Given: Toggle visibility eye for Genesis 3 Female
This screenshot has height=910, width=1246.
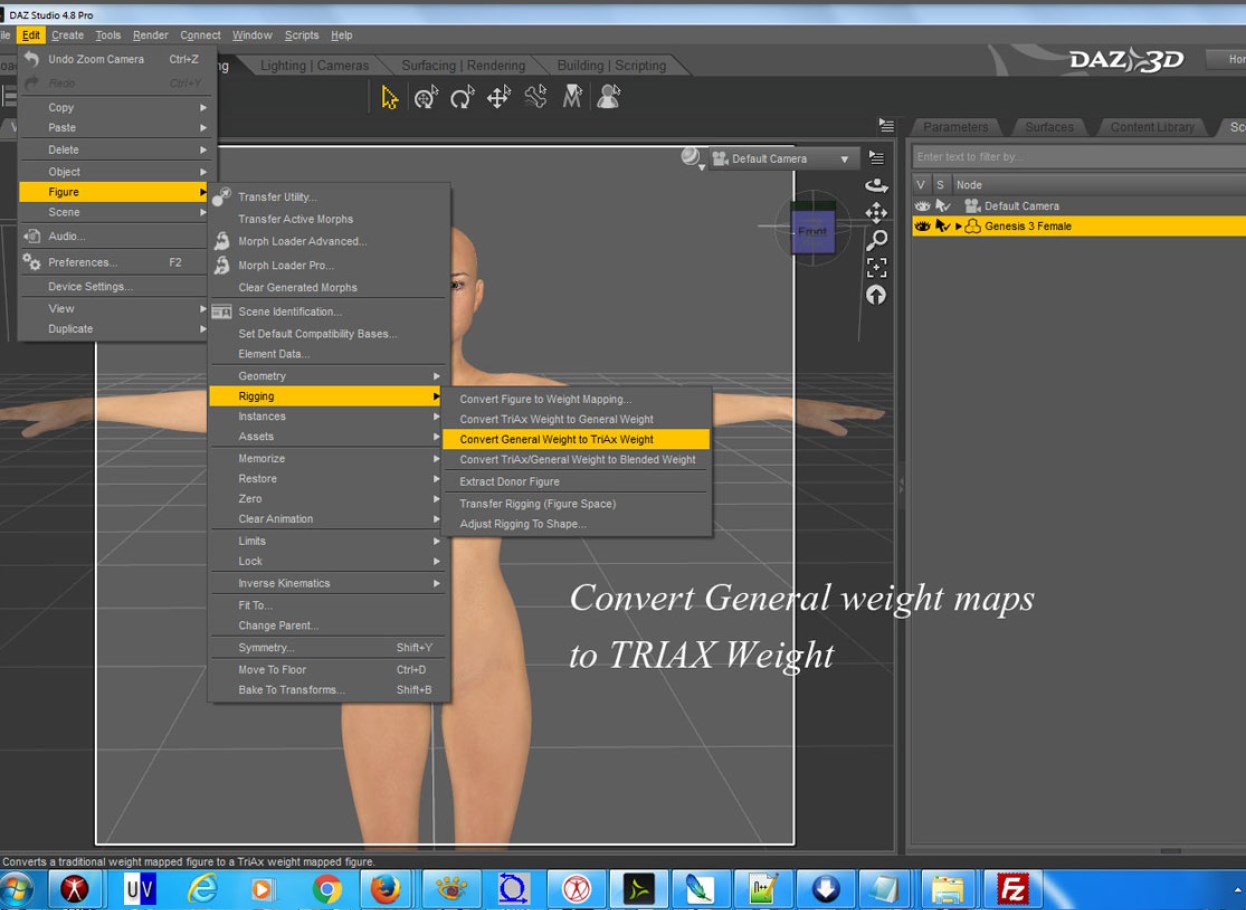Looking at the screenshot, I should (x=922, y=226).
